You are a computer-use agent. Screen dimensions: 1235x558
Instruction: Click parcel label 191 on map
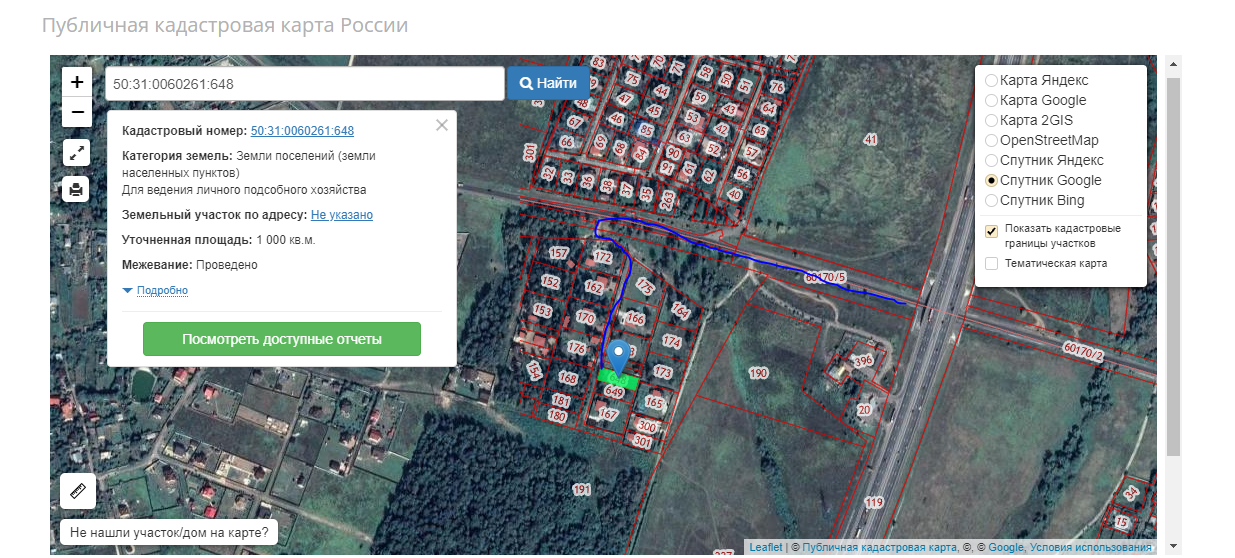pyautogui.click(x=582, y=490)
